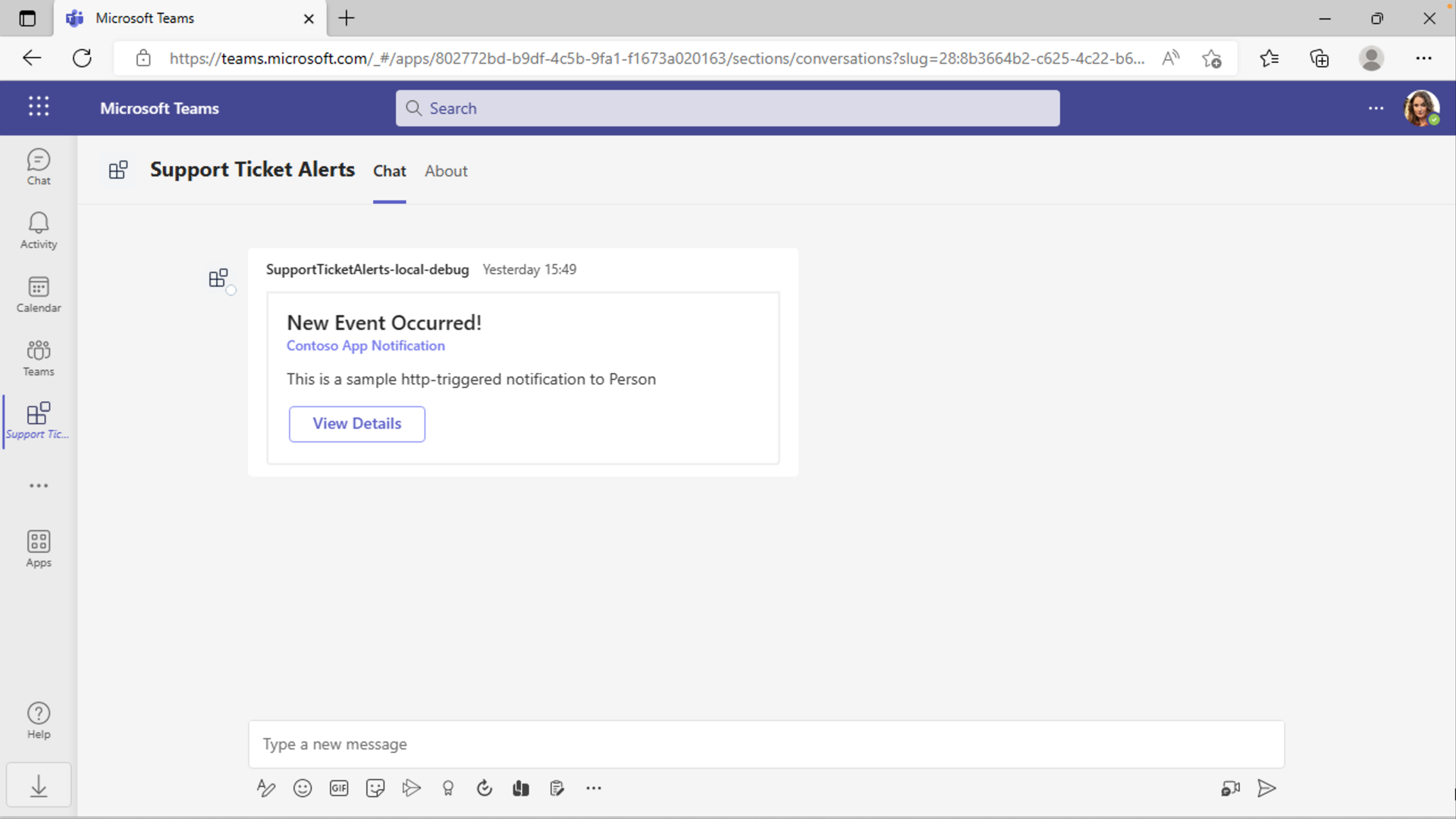Screen dimensions: 1456x819
Task: Switch to Chat tab in Support Tickets
Action: (x=390, y=170)
